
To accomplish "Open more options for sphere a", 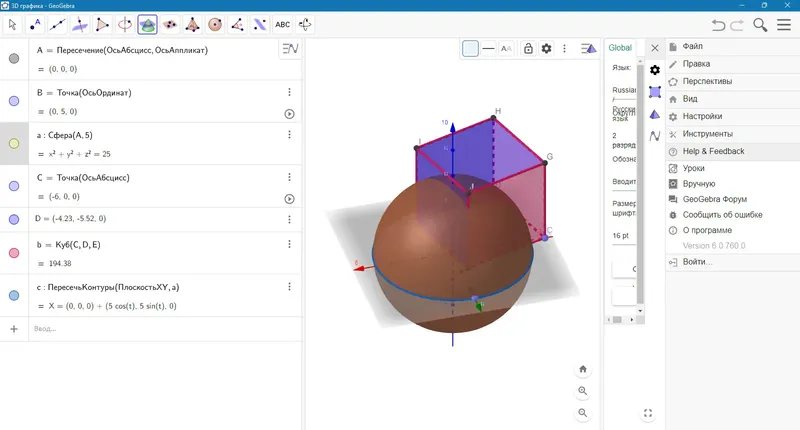I will (x=289, y=134).
